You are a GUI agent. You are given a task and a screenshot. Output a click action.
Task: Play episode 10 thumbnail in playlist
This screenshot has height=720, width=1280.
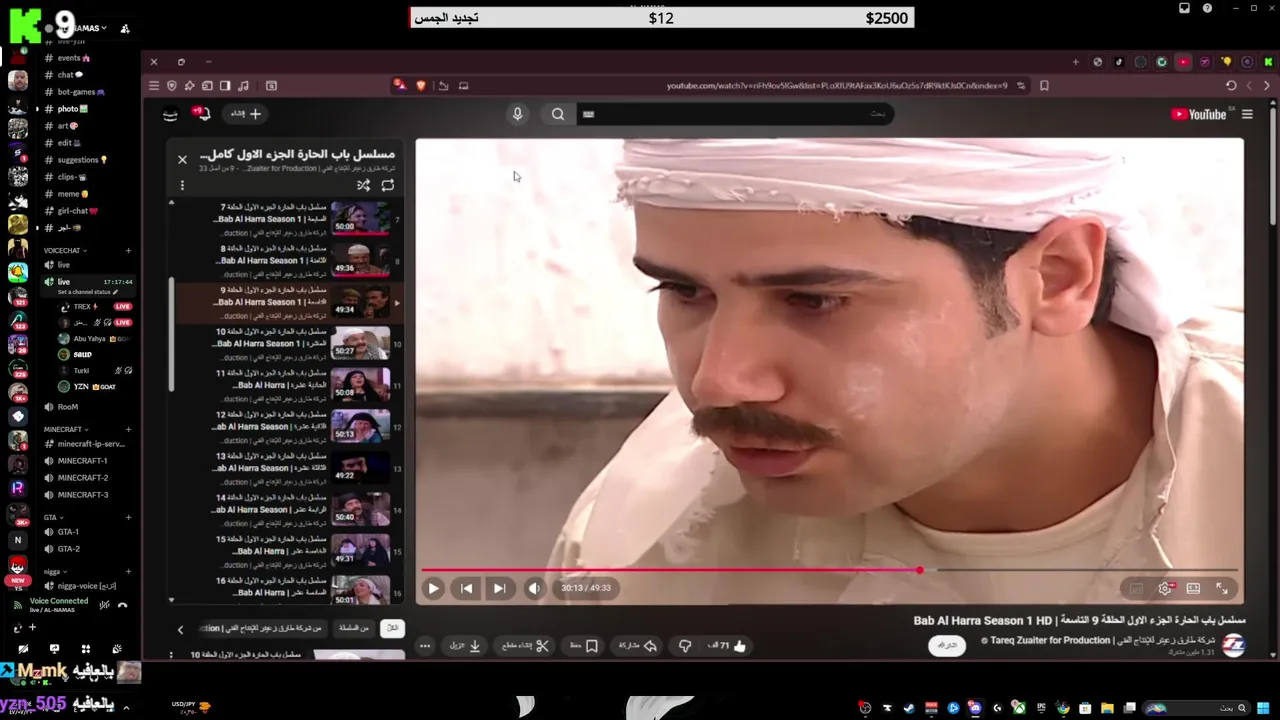(360, 343)
